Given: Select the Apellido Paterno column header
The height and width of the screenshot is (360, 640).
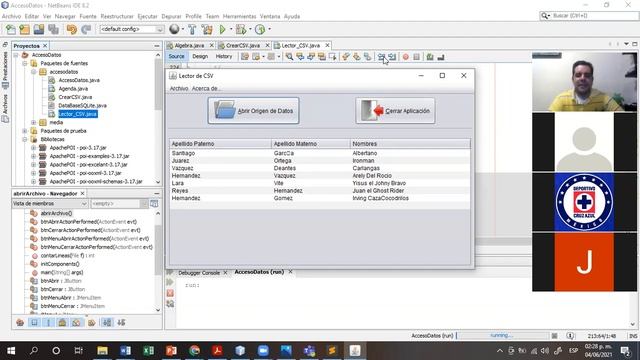Looking at the screenshot, I should 220,144.
